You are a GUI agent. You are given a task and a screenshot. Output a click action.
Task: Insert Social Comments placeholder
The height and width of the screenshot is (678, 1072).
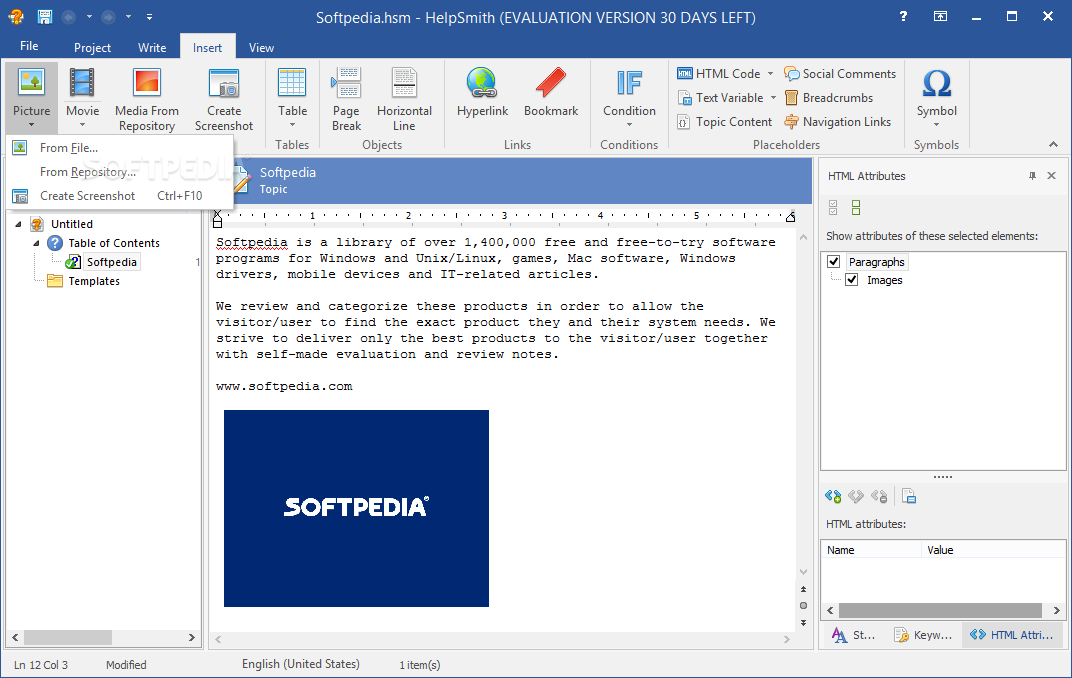[840, 73]
